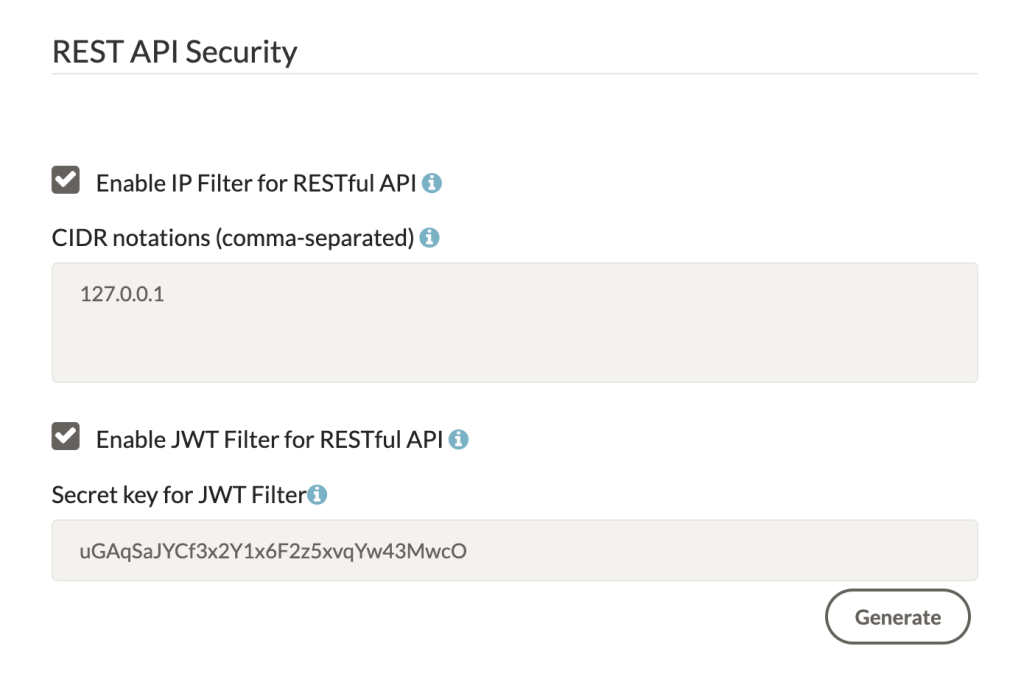The image size is (1024, 688).
Task: Show info icon beside CIDR notations label
Action: pyautogui.click(x=429, y=238)
